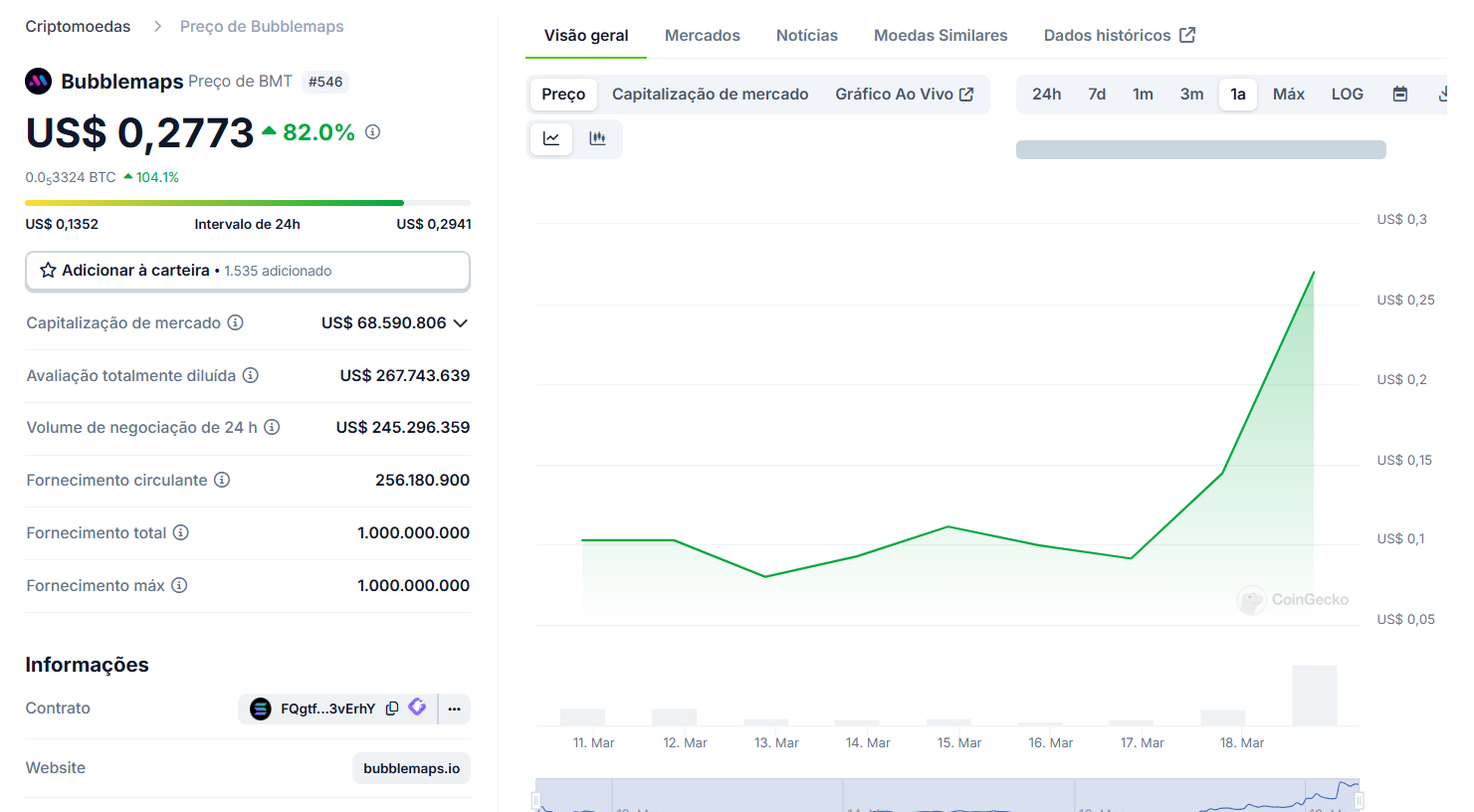Show info for Fornecimento circulante
Screen dimensions: 1474x812
(222, 480)
